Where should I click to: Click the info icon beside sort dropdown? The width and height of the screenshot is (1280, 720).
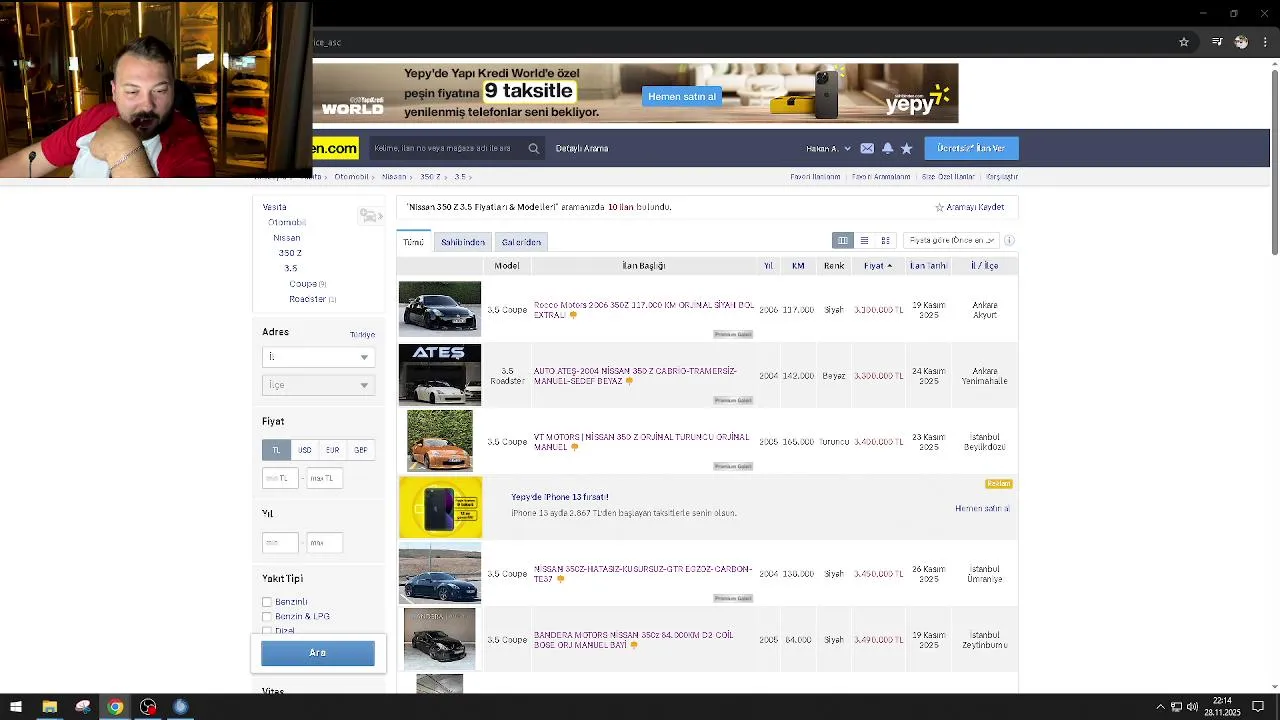1009,240
